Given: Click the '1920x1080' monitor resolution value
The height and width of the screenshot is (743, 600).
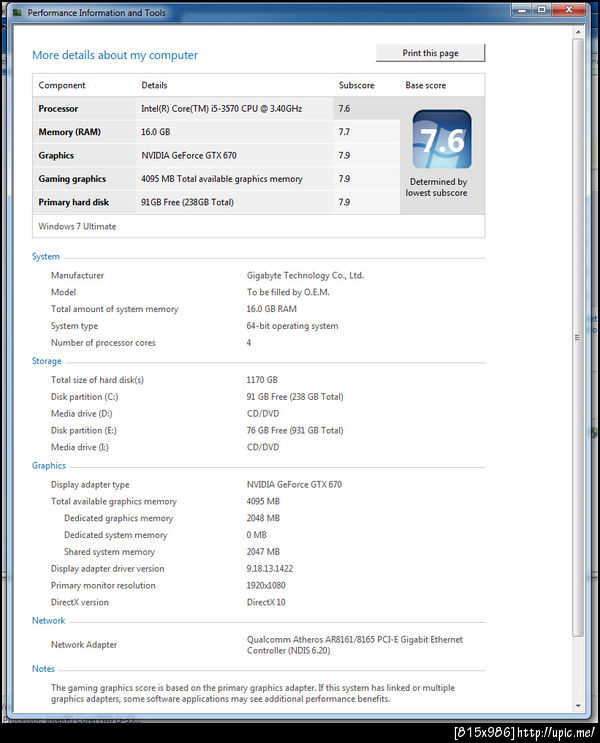Looking at the screenshot, I should tap(266, 586).
